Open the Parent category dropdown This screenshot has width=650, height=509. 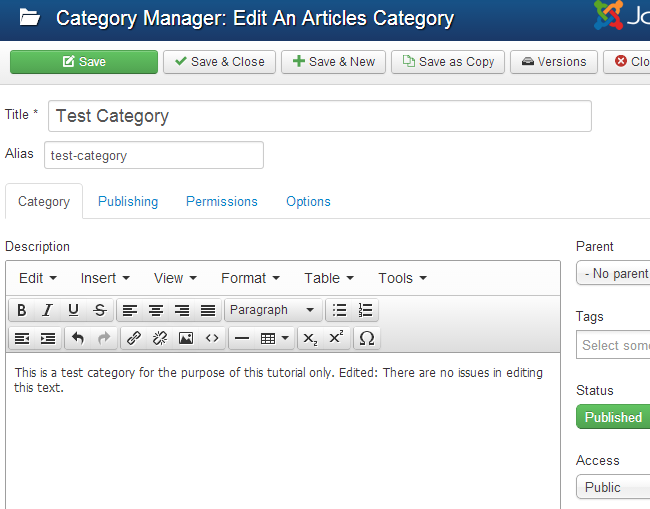(614, 273)
